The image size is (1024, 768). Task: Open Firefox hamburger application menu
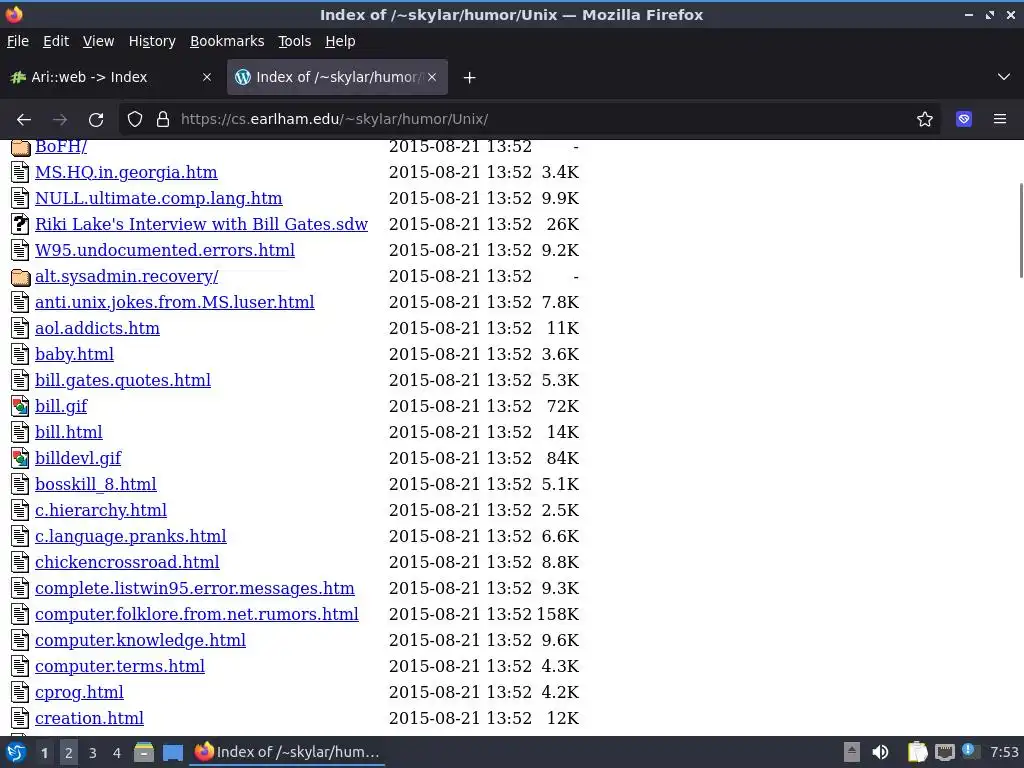coord(1000,120)
